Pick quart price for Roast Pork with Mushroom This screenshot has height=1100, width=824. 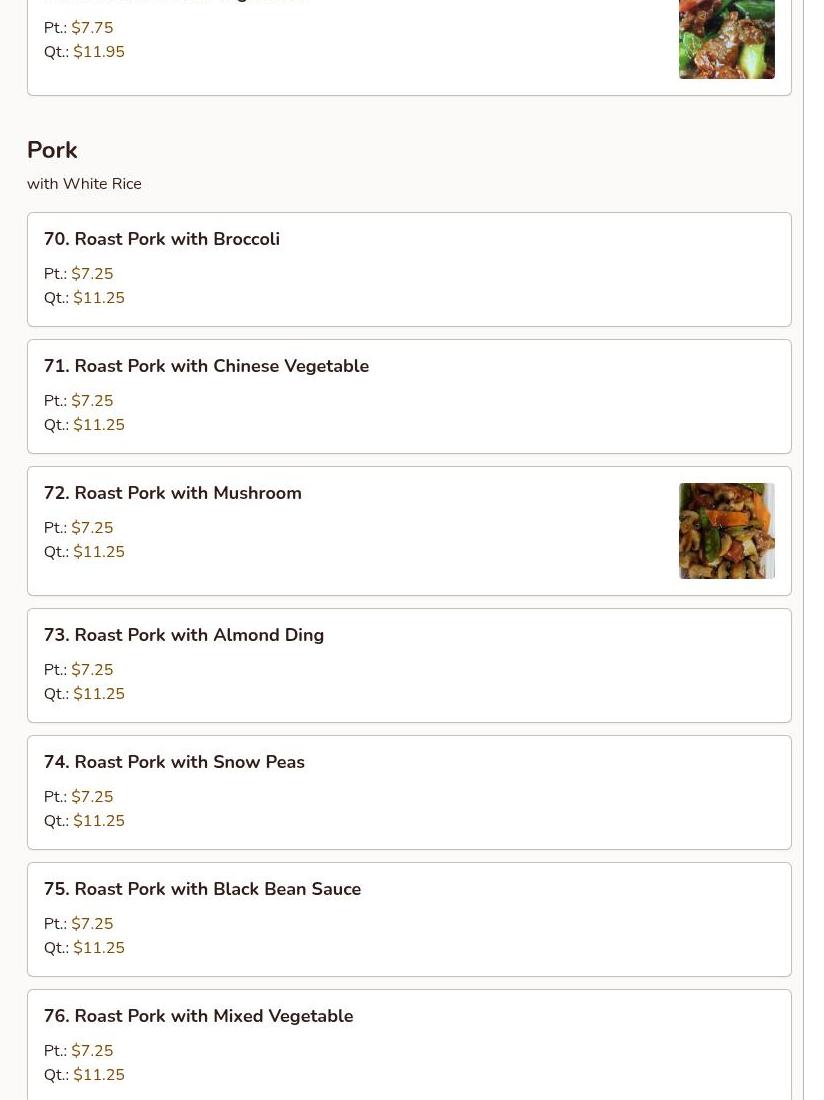(99, 552)
